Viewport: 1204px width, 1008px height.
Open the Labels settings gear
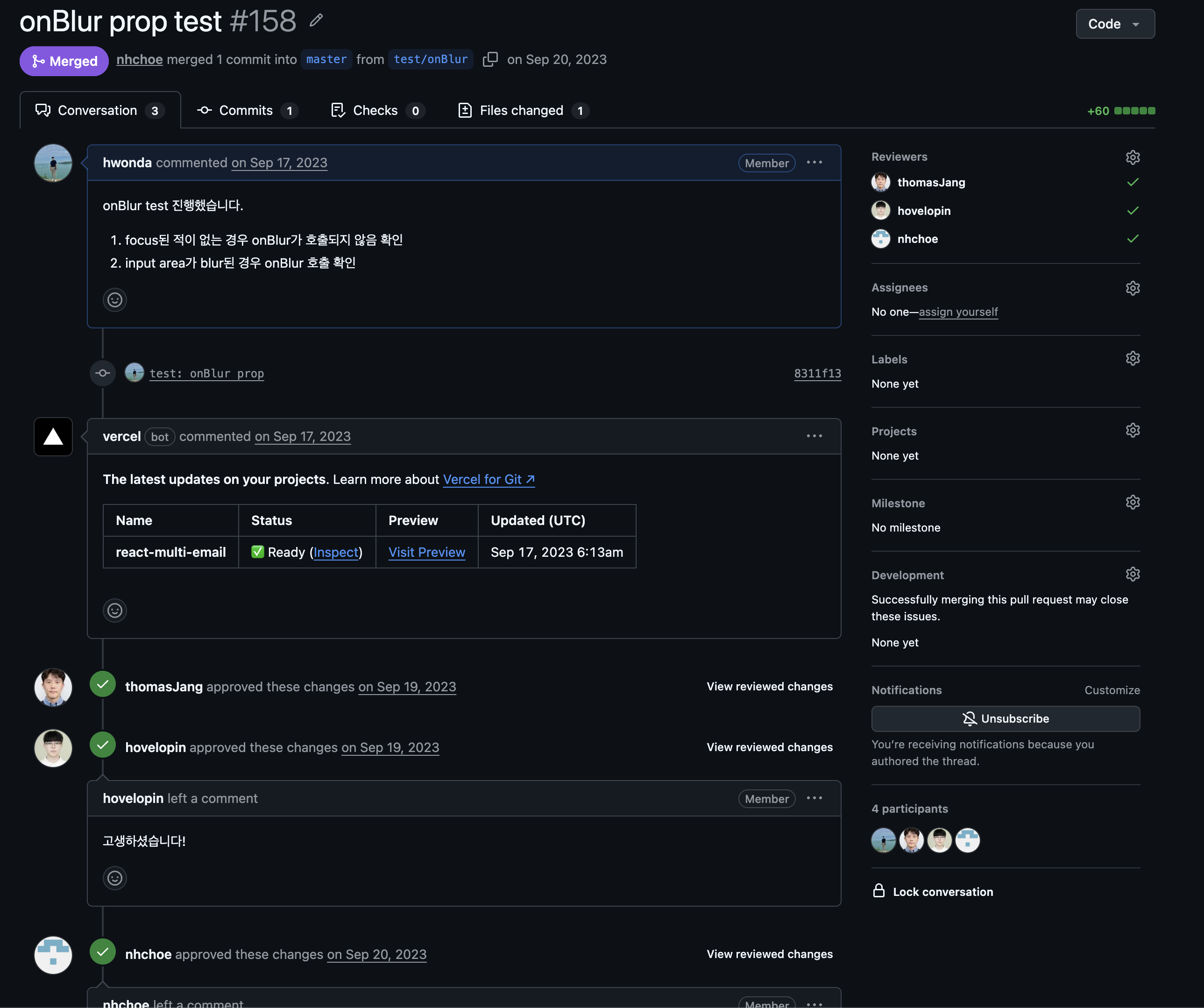1133,358
